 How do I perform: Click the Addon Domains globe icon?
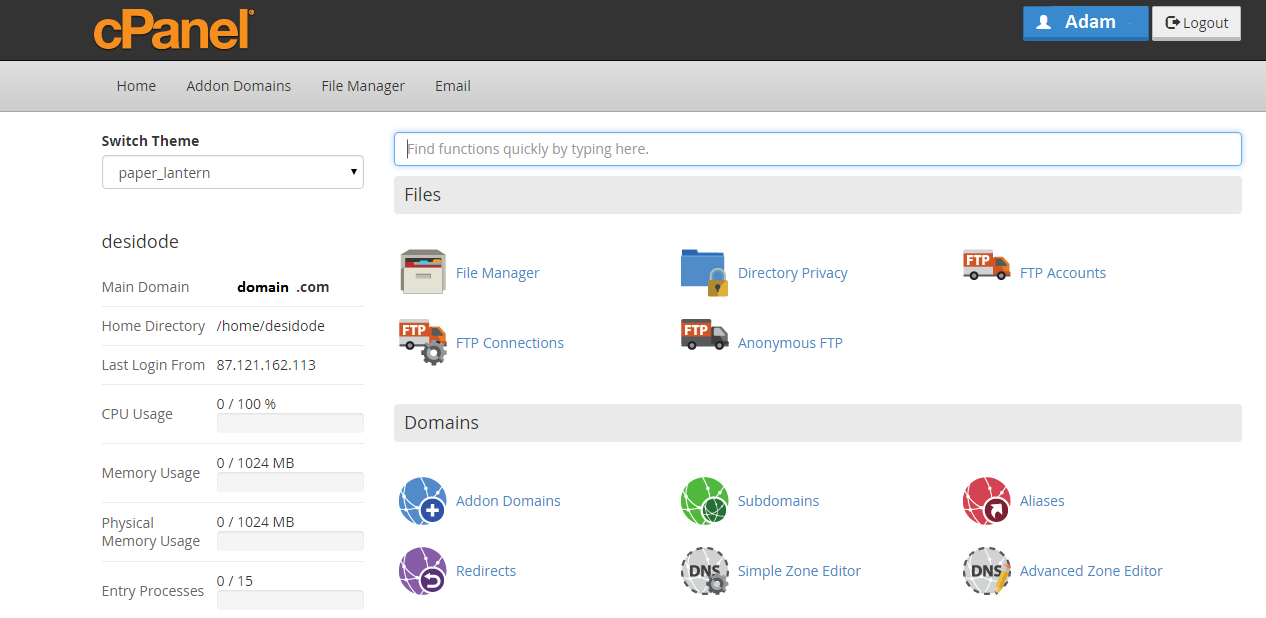(x=423, y=501)
